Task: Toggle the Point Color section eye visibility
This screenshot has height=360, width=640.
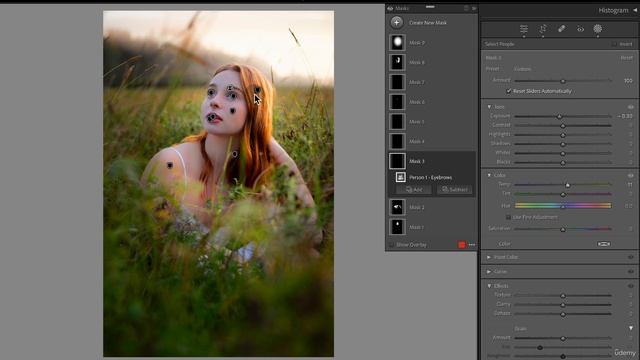Action: pyautogui.click(x=631, y=257)
